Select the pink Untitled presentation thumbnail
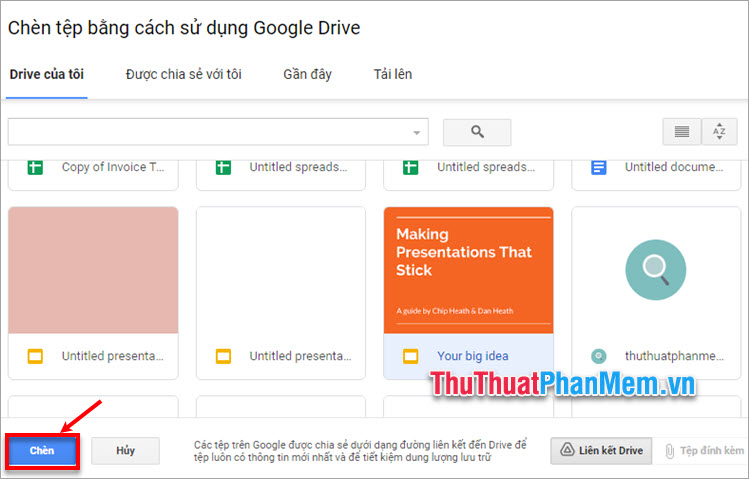749x479 pixels. [x=93, y=270]
